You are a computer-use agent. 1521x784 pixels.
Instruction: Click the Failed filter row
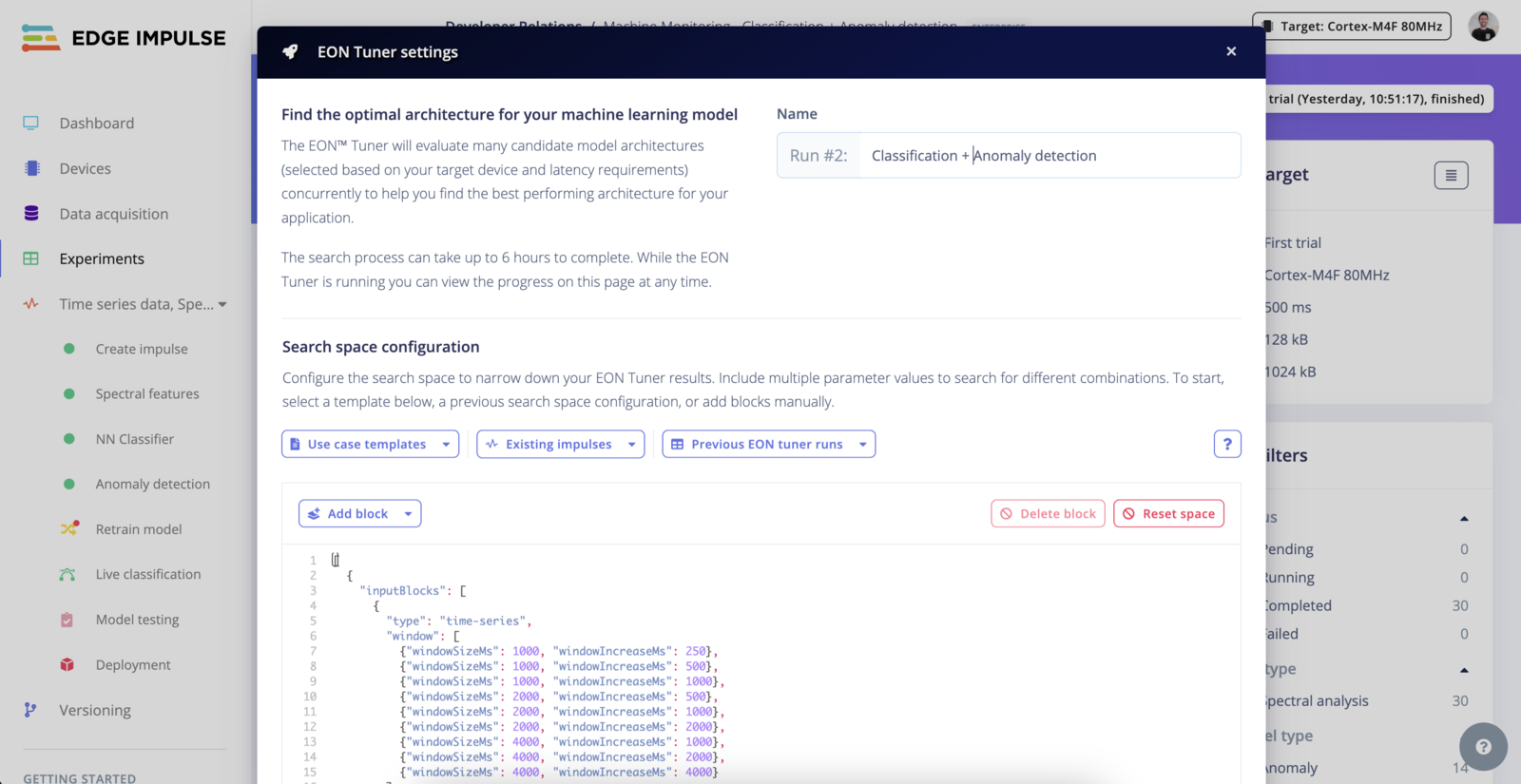1369,634
